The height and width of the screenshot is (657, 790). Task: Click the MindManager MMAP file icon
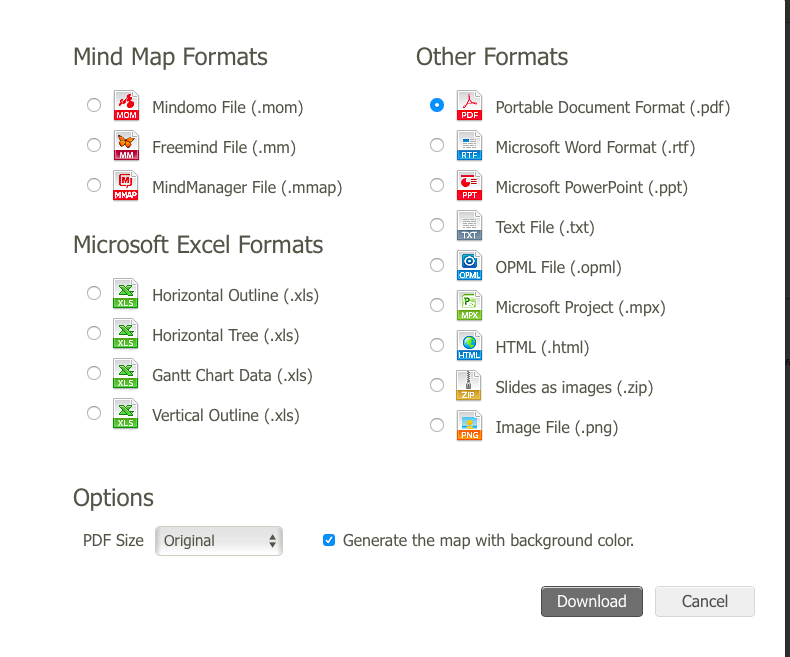click(x=125, y=185)
